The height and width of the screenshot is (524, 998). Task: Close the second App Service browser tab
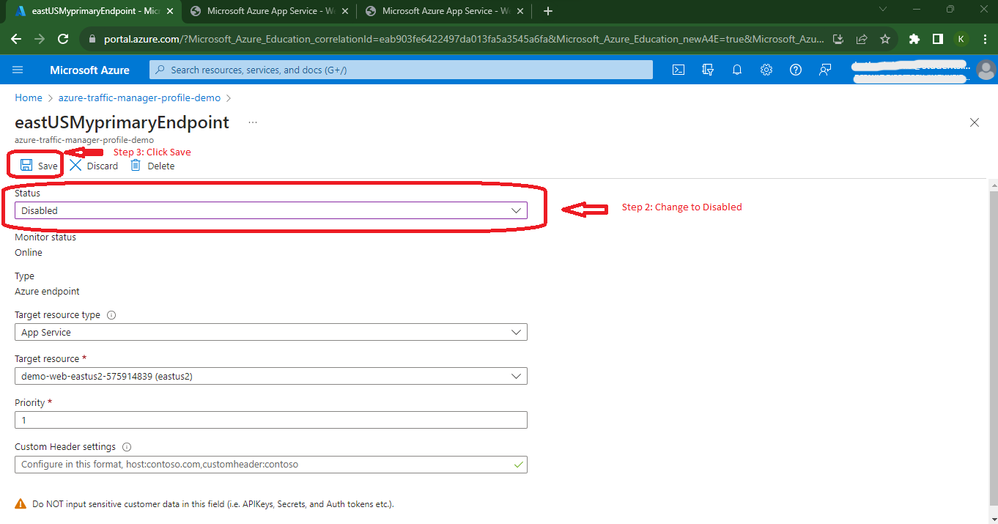[345, 11]
